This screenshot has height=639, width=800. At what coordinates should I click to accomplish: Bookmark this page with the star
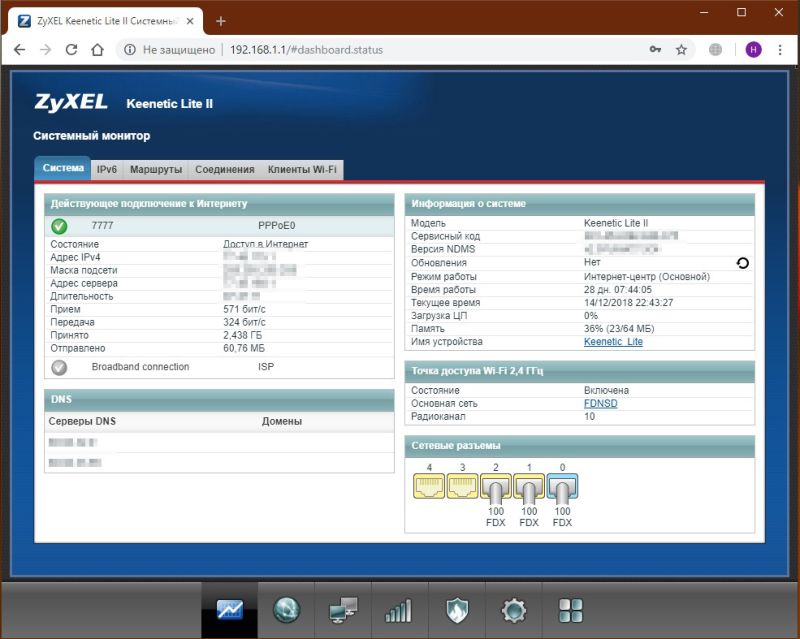681,50
